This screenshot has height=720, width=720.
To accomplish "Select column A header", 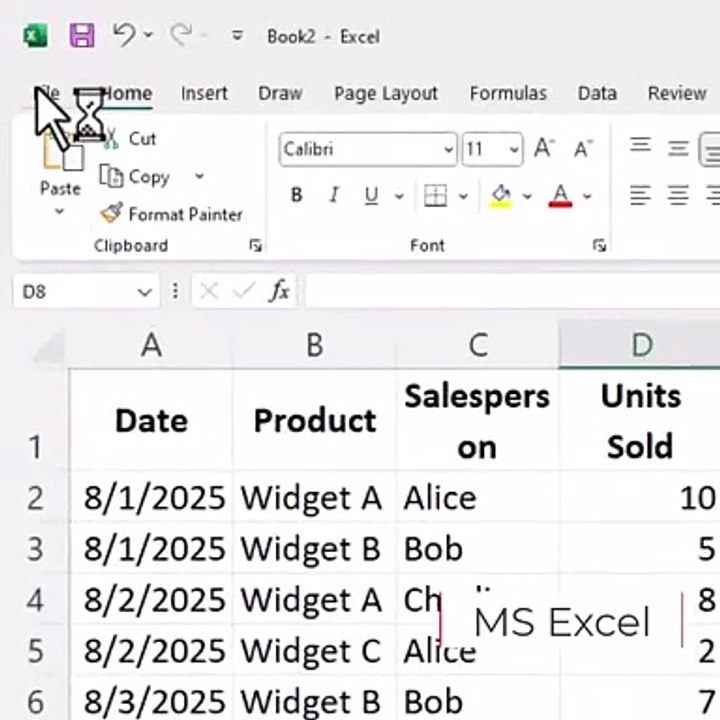I will [x=152, y=345].
